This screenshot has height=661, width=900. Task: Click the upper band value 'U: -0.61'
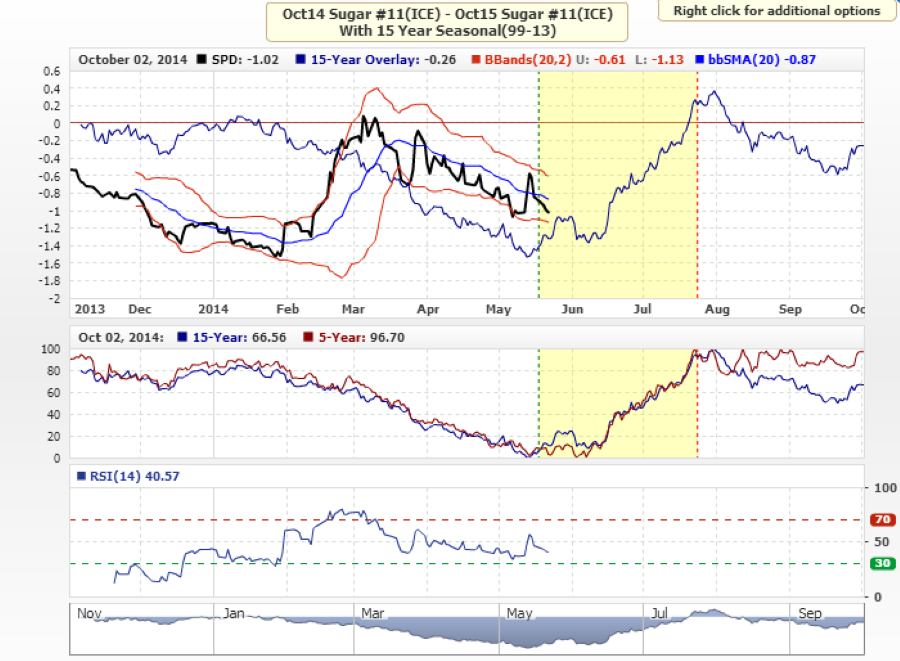(600, 60)
